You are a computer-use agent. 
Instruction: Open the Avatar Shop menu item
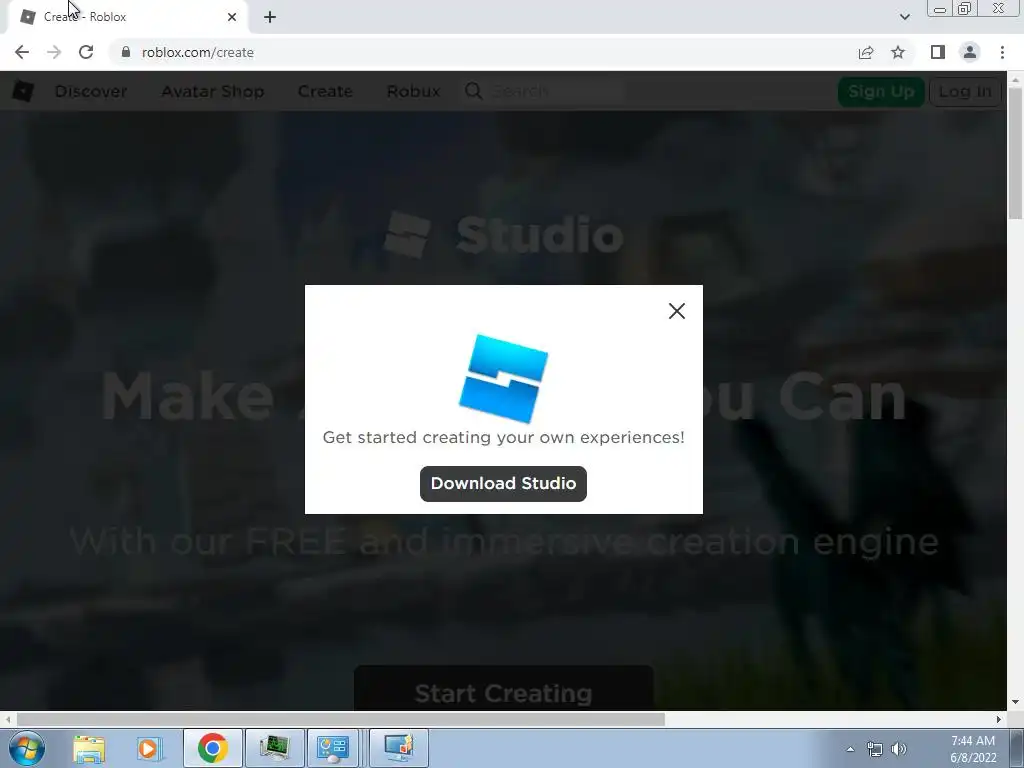coord(213,91)
